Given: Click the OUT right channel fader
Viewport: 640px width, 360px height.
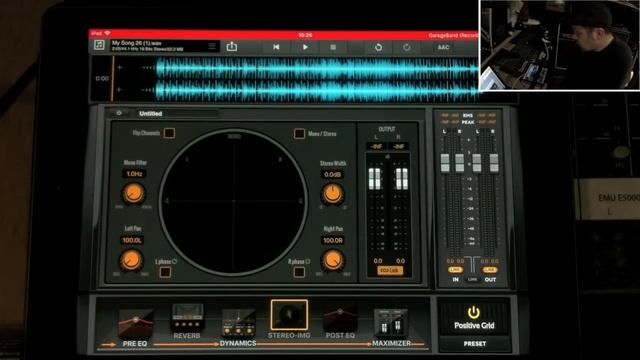Looking at the screenshot, I should click(x=494, y=163).
